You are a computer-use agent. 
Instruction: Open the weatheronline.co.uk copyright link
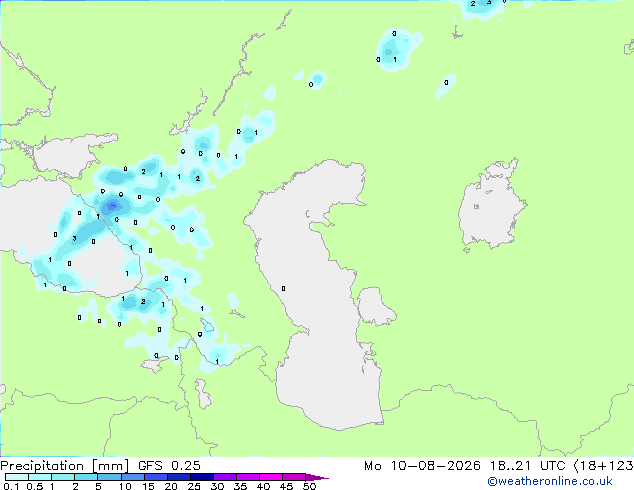pyautogui.click(x=550, y=481)
